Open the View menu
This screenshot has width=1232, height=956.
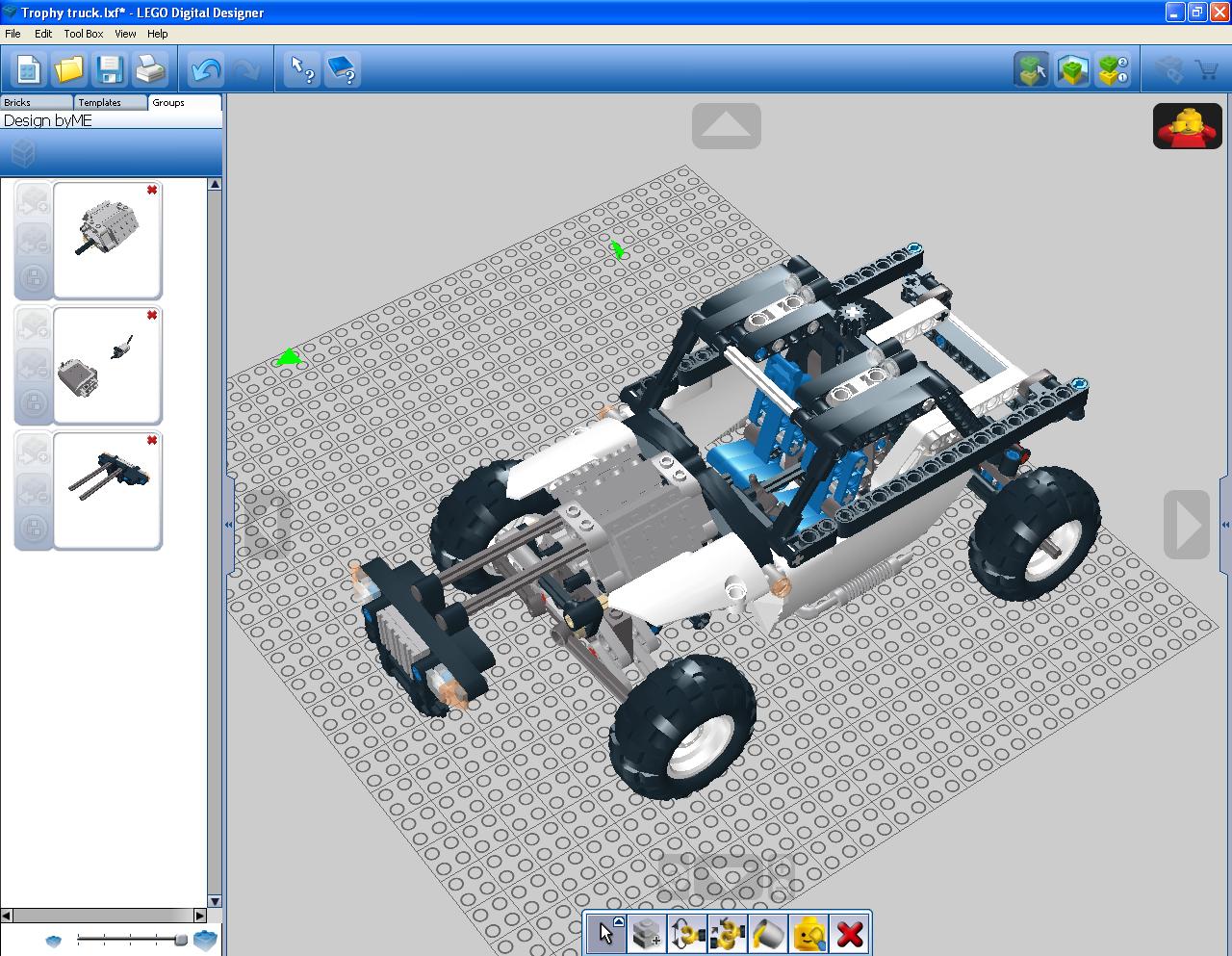coord(125,34)
